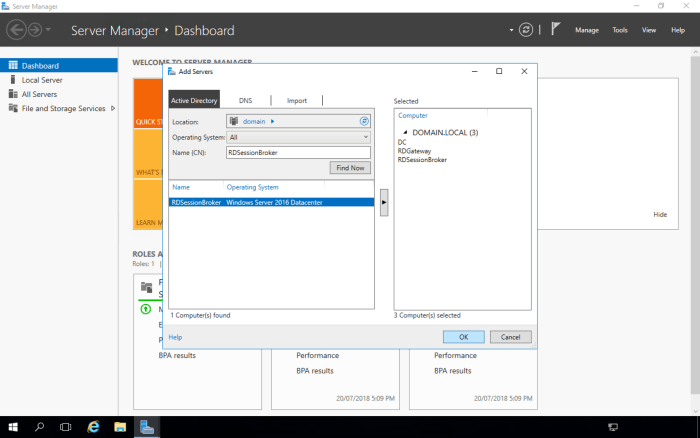Image resolution: width=700 pixels, height=438 pixels.
Task: Open the Help menu in Server Manager
Action: 678,30
